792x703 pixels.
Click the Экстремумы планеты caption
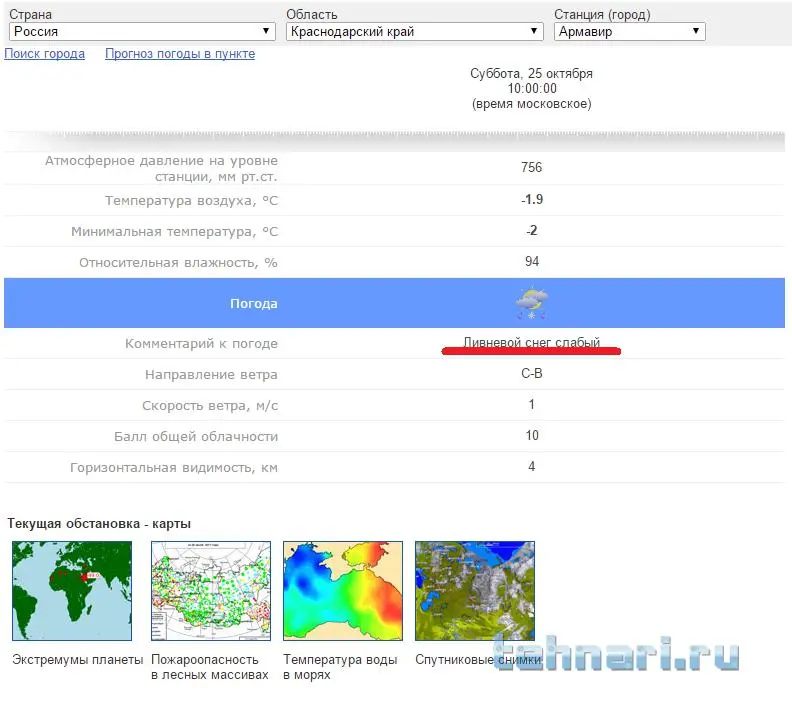coord(78,660)
